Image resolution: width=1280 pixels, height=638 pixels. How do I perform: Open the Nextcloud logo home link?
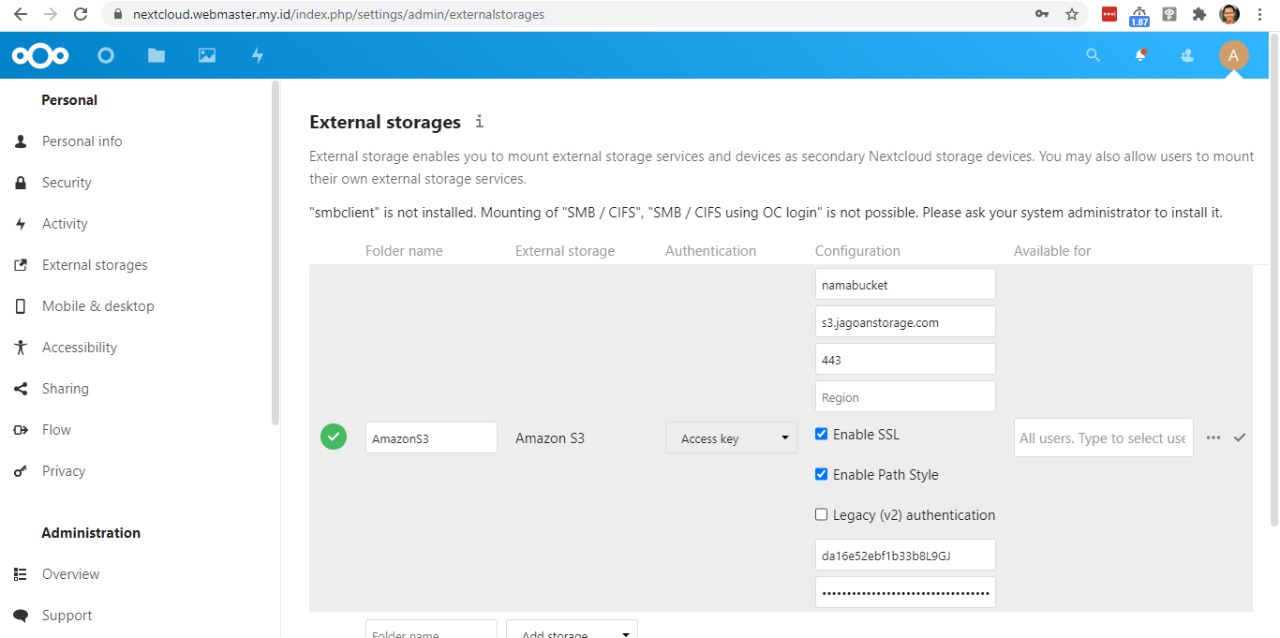[x=40, y=56]
